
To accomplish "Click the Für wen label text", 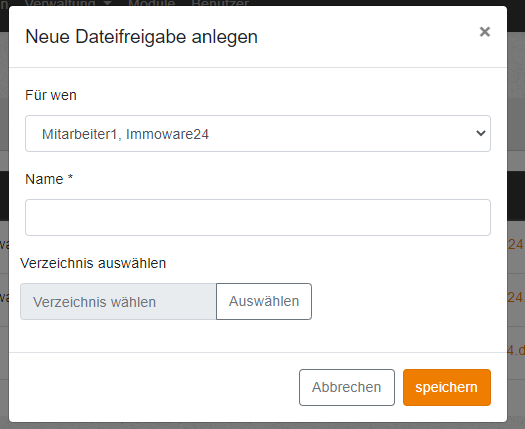I will [x=51, y=95].
